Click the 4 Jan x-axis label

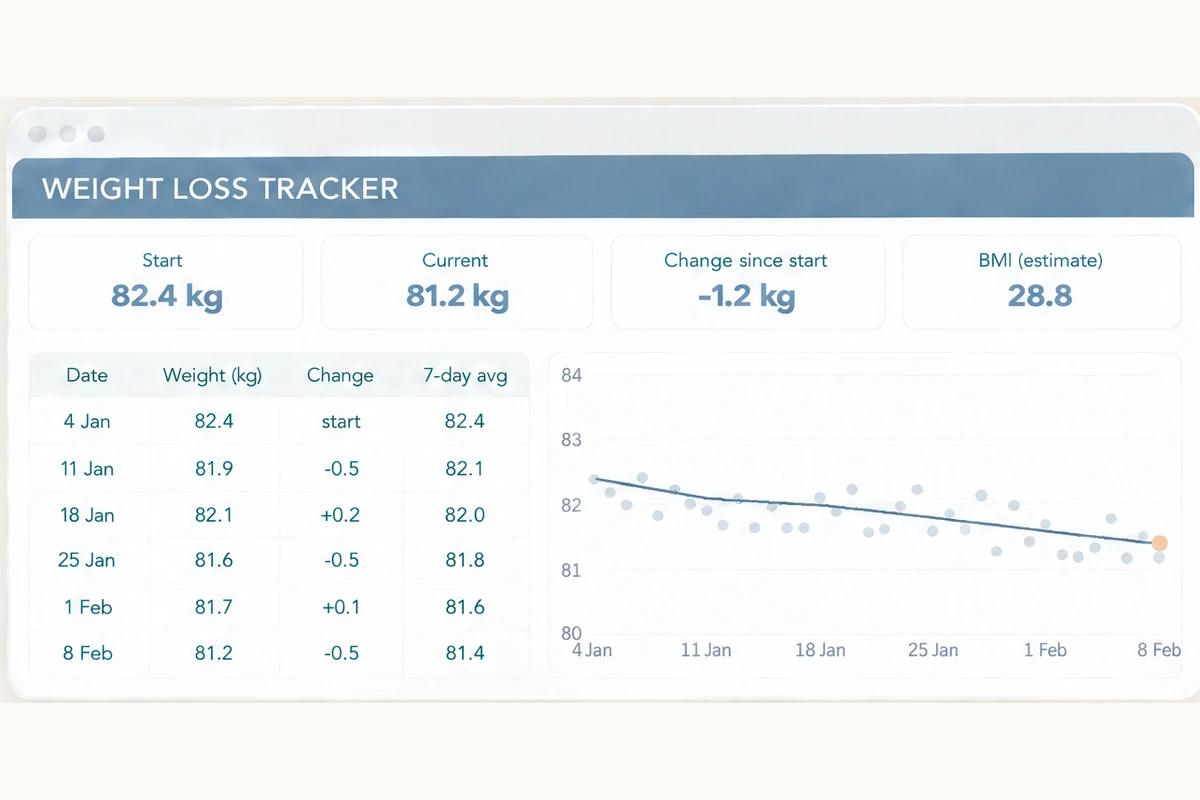[592, 650]
